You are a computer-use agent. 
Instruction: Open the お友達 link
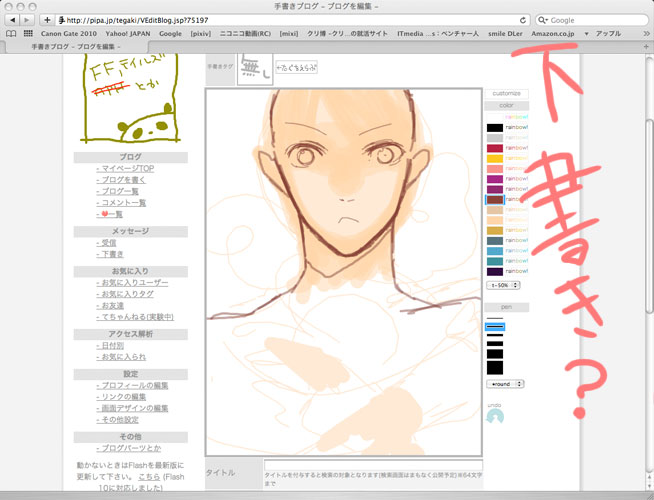coord(110,306)
